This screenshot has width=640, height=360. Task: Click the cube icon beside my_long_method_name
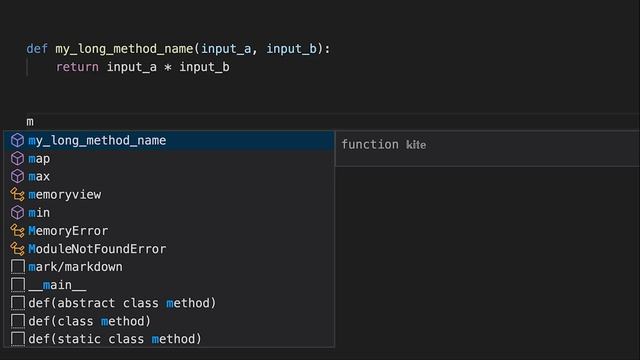pyautogui.click(x=17, y=140)
